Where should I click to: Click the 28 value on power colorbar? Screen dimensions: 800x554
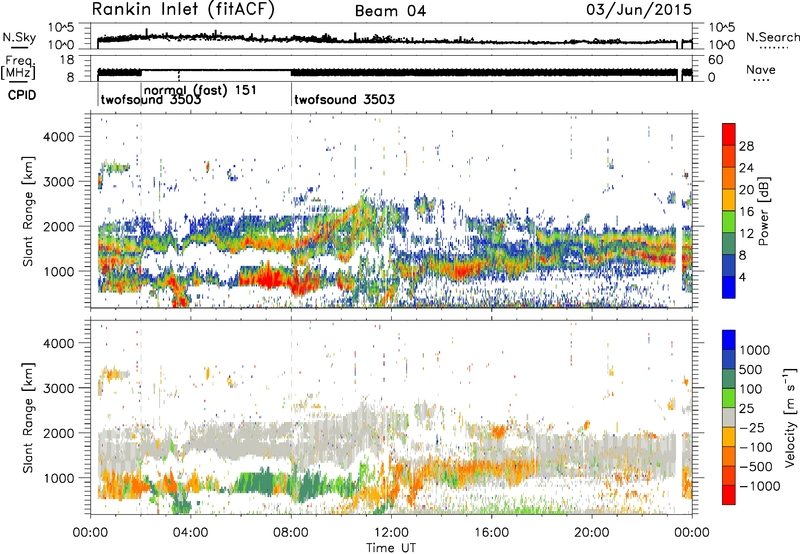(746, 146)
